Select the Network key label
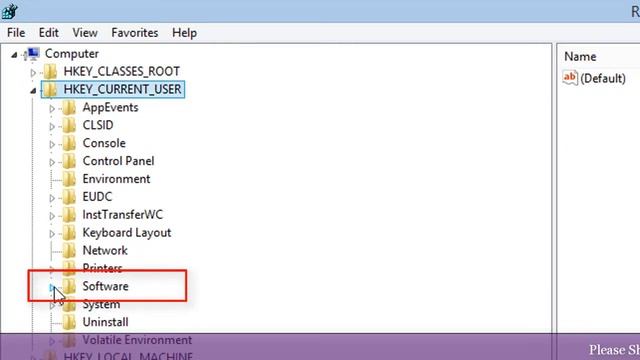Viewport: 640px width, 360px height. tap(105, 251)
